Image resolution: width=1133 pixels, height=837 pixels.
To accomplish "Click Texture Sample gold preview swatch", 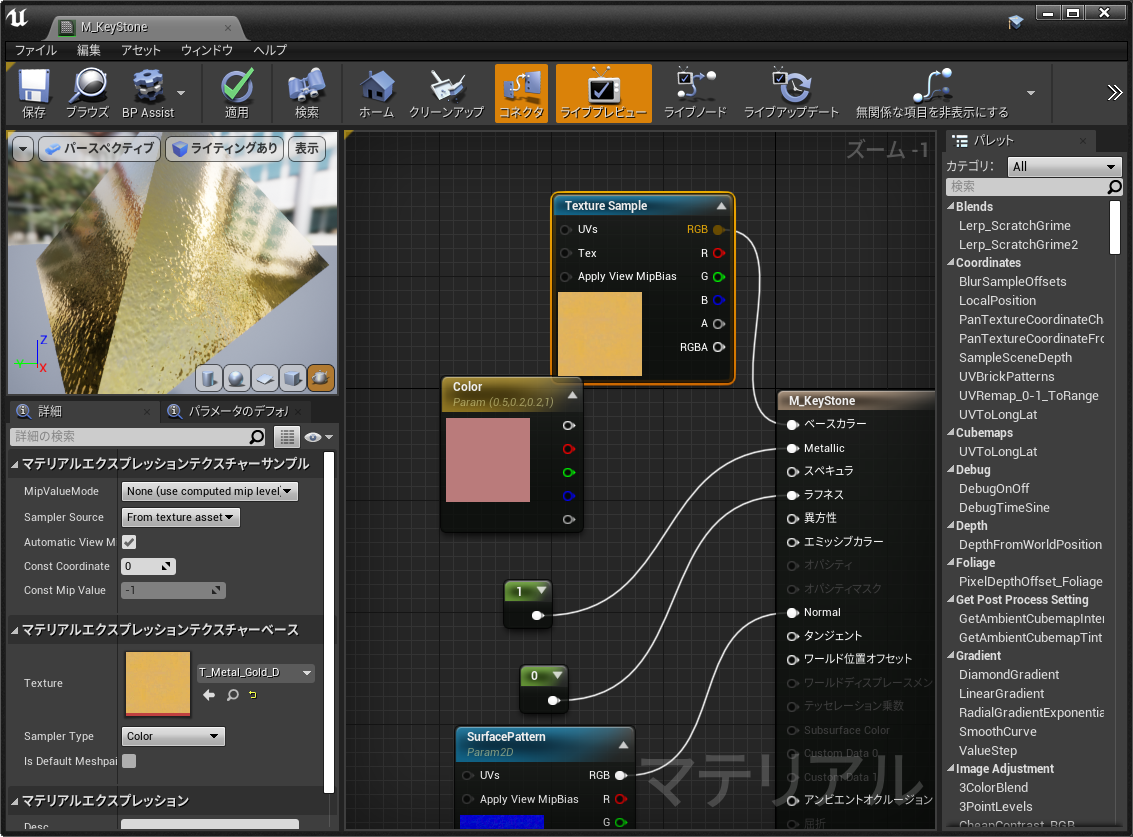I will click(x=600, y=334).
